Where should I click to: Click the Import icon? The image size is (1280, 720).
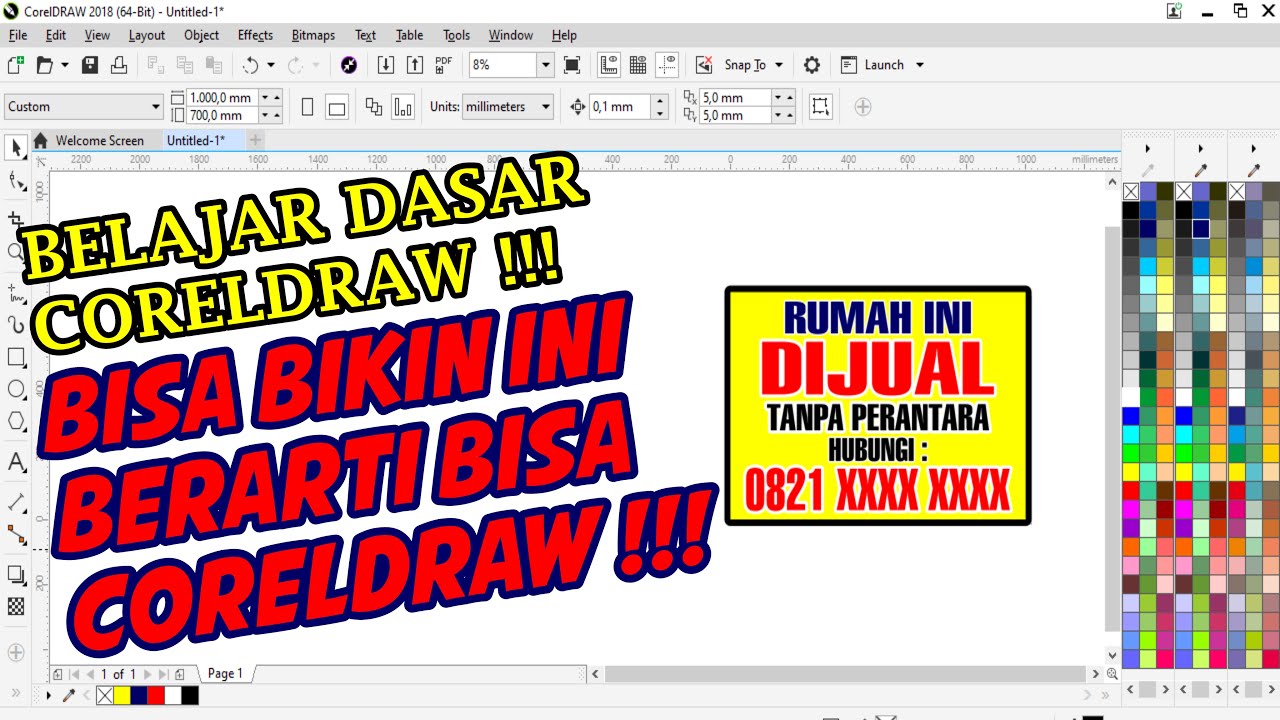click(x=386, y=65)
